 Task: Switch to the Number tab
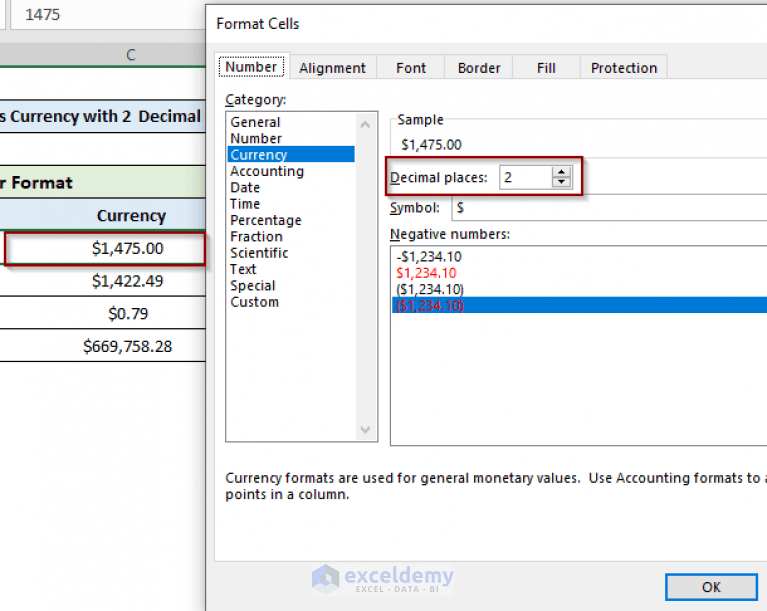[251, 67]
